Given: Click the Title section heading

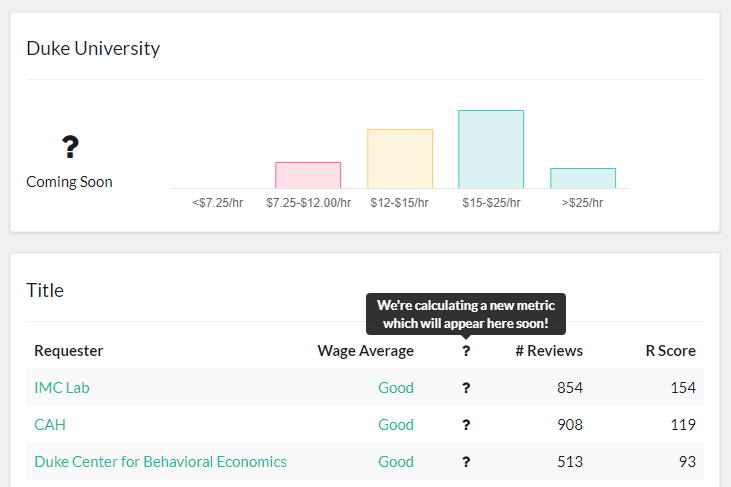Looking at the screenshot, I should (x=45, y=290).
